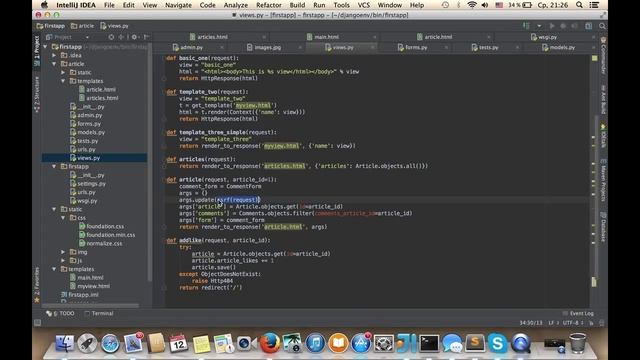Open Sublime Text from the Dock
The height and width of the screenshot is (360, 640).
tap(475, 343)
